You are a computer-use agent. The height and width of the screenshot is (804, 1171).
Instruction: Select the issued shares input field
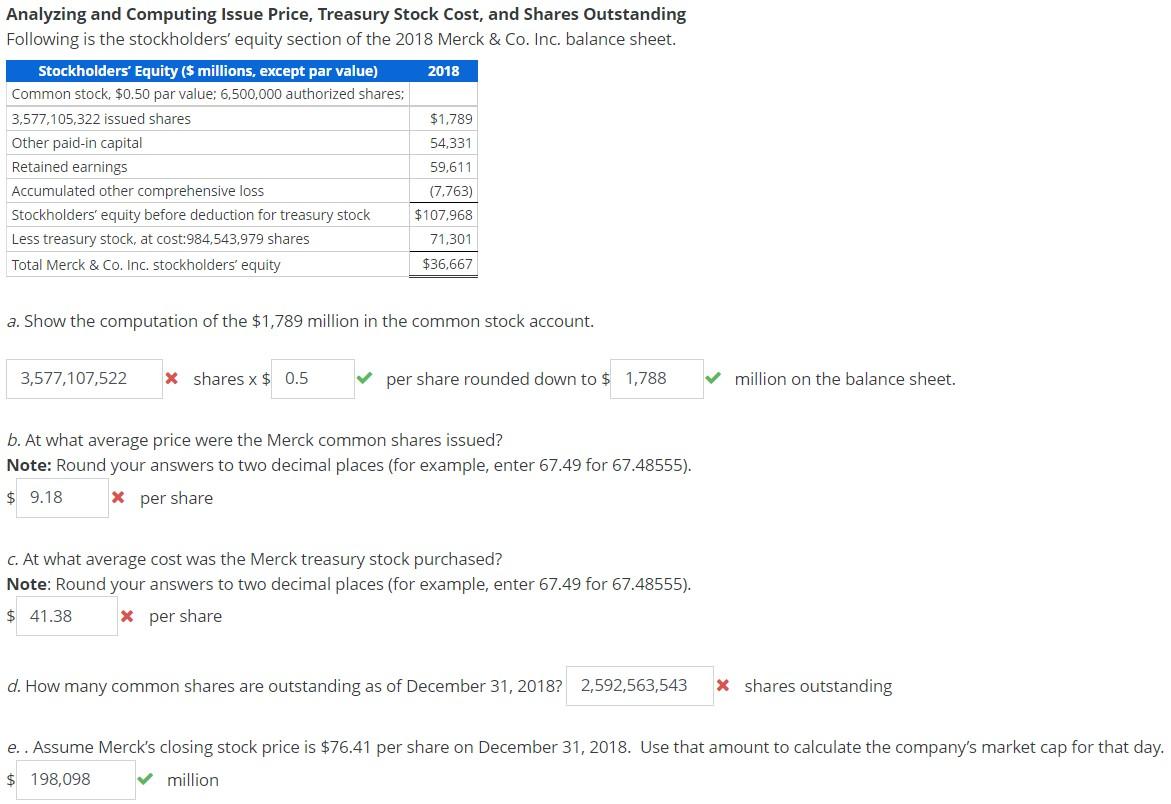point(84,378)
